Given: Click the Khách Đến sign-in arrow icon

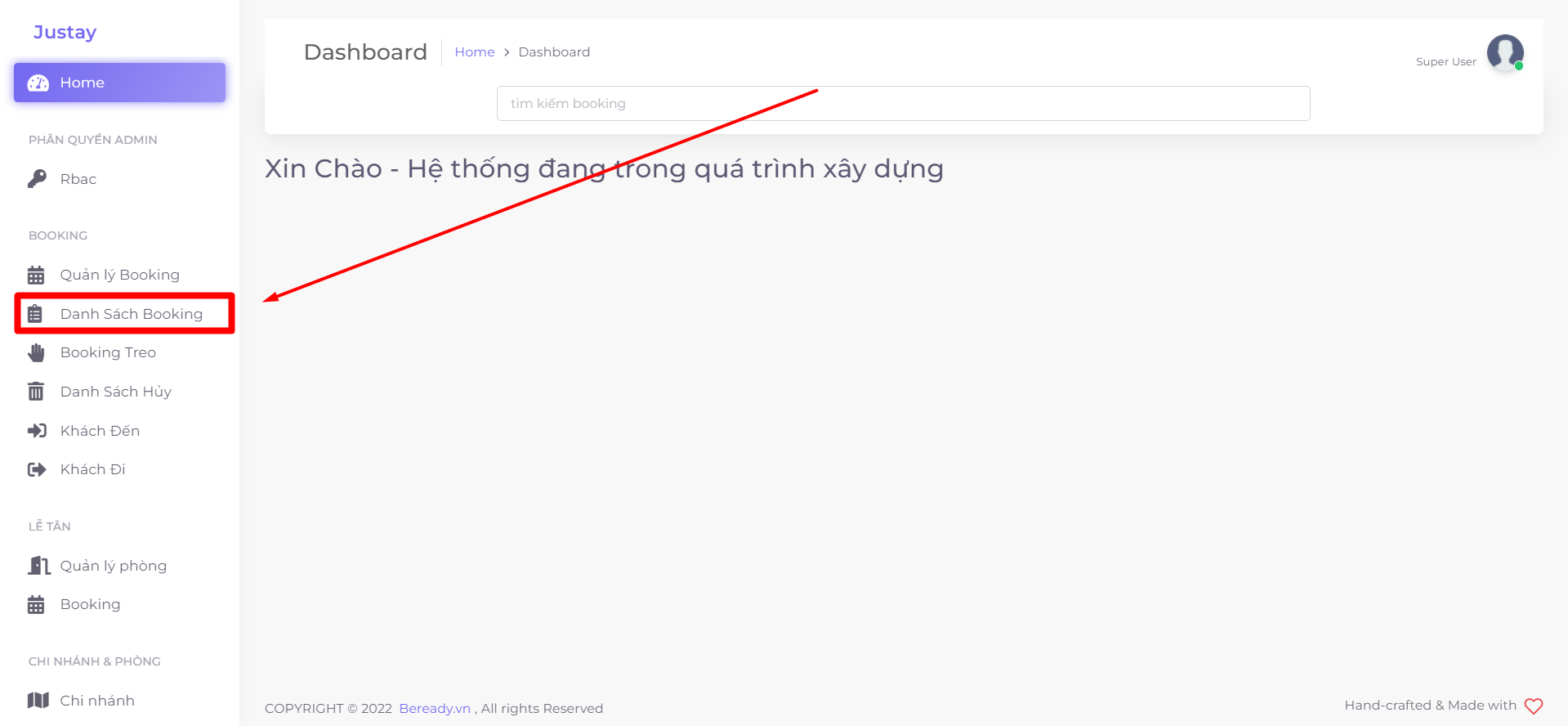Looking at the screenshot, I should click(37, 431).
